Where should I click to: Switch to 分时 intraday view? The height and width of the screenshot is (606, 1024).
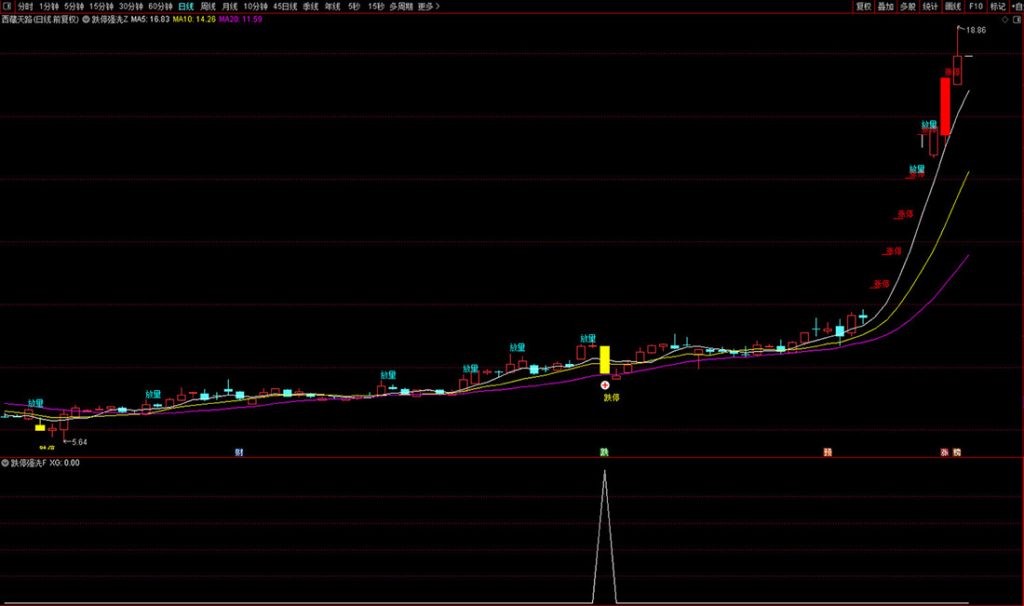tap(25, 6)
